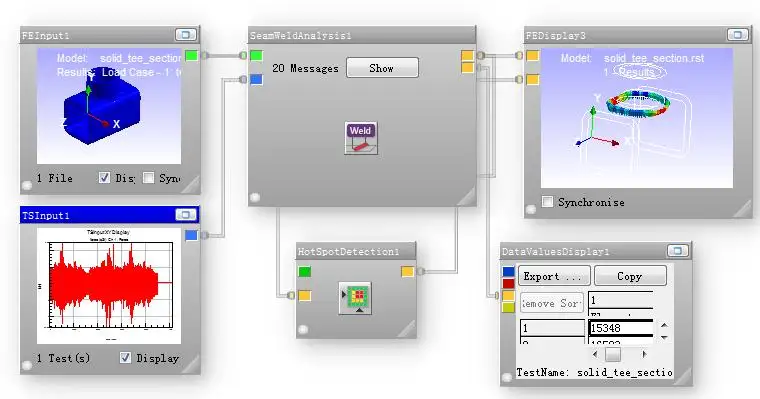Click the TSInput1 status indicator circle

(27, 365)
